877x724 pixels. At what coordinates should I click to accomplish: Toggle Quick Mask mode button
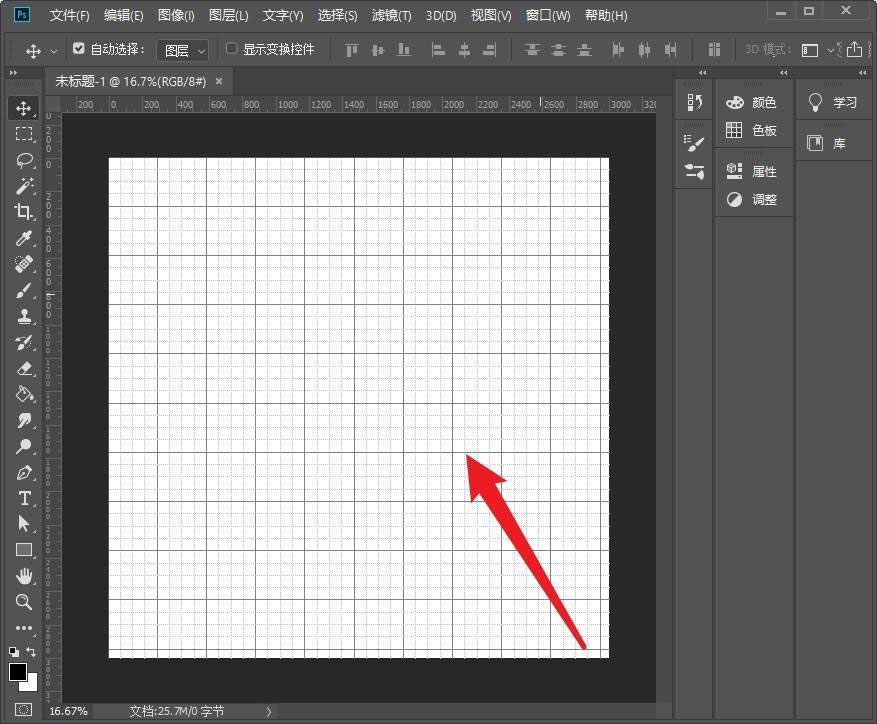pyautogui.click(x=24, y=709)
